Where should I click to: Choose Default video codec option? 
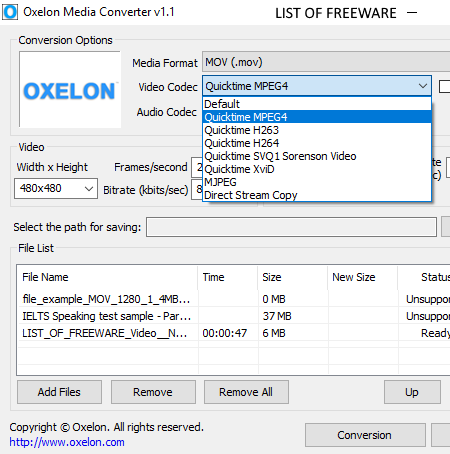[317, 104]
